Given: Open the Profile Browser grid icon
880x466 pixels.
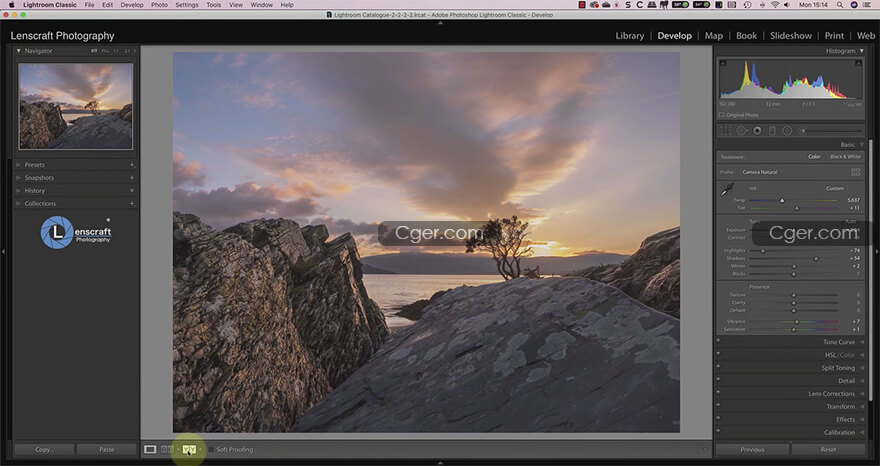Looking at the screenshot, I should point(855,172).
